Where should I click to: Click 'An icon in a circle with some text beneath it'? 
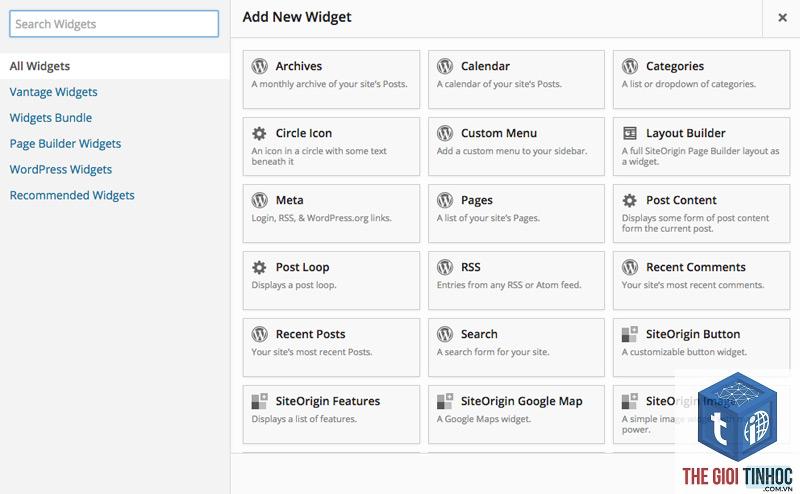click(x=319, y=156)
